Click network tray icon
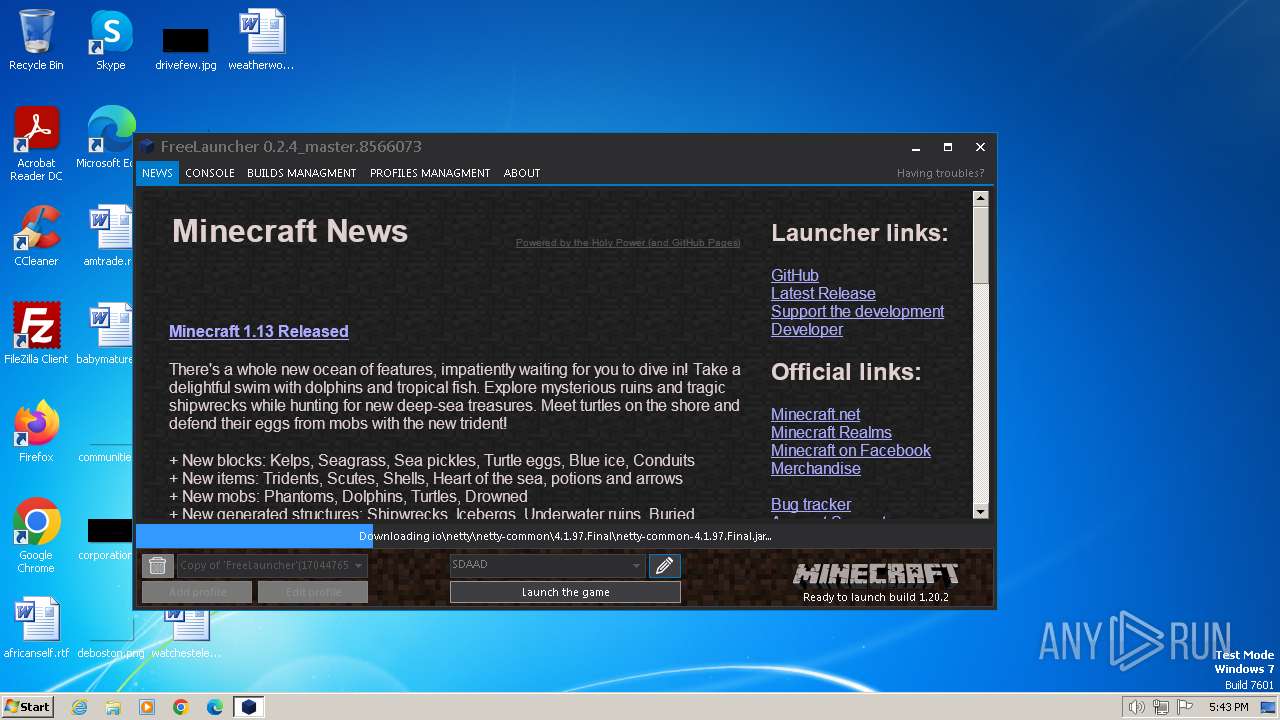 (x=1161, y=707)
